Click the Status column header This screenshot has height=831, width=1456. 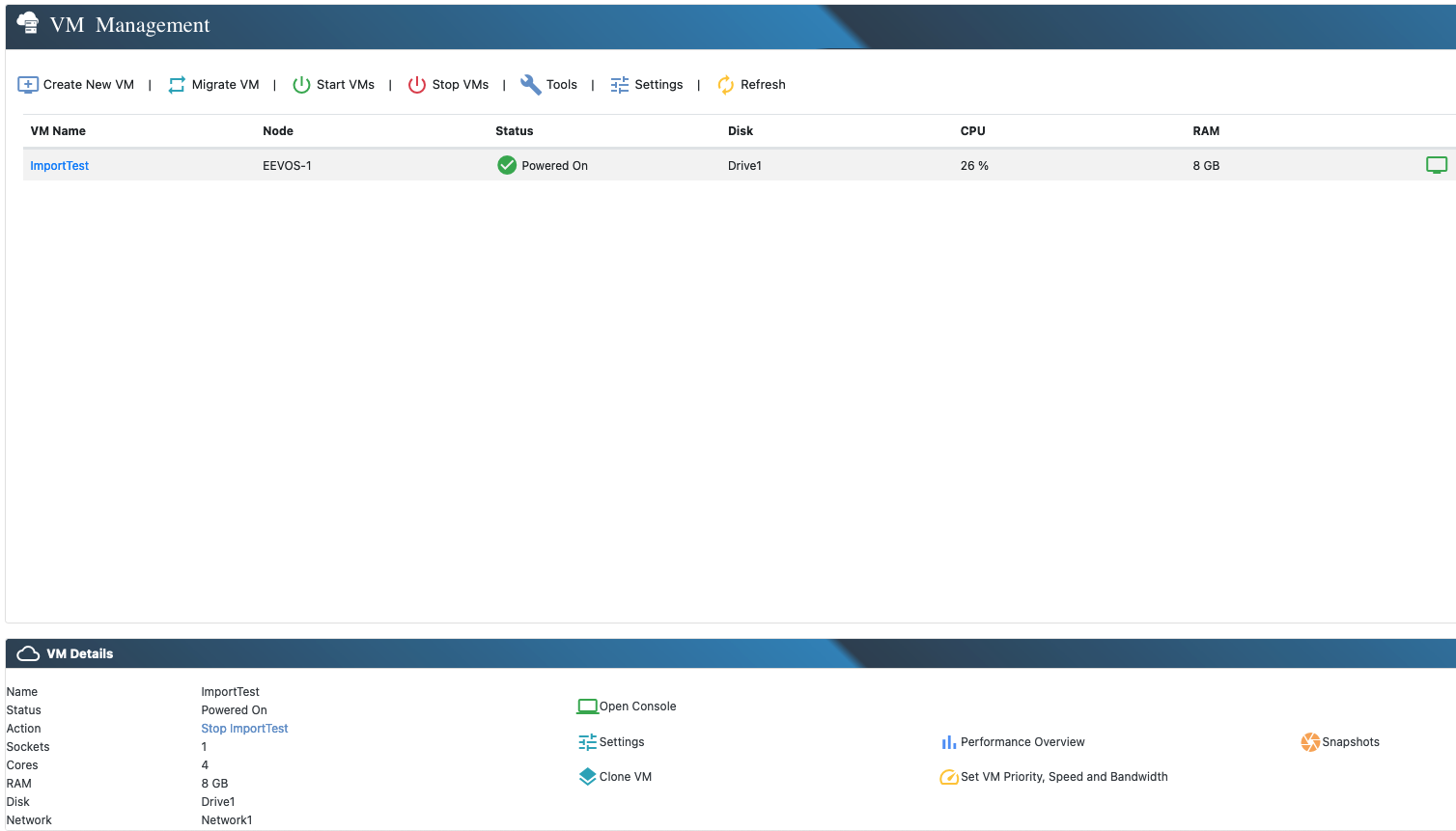tap(514, 131)
